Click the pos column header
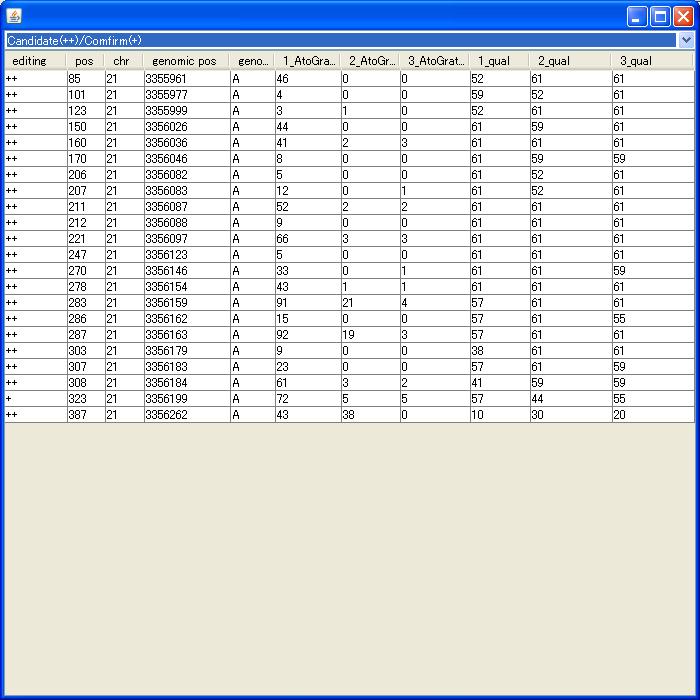 click(85, 61)
